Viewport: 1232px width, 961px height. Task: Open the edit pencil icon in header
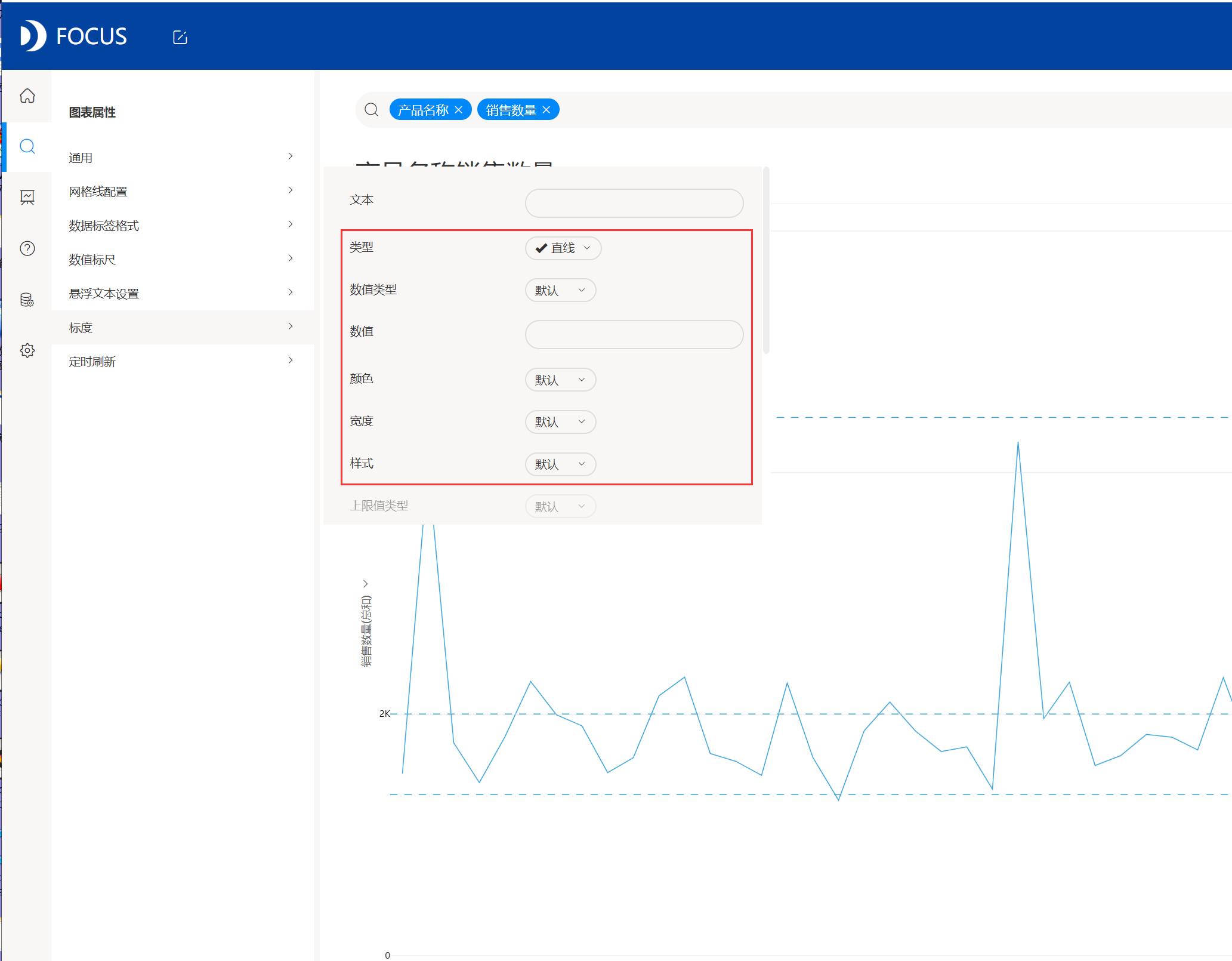pos(180,37)
